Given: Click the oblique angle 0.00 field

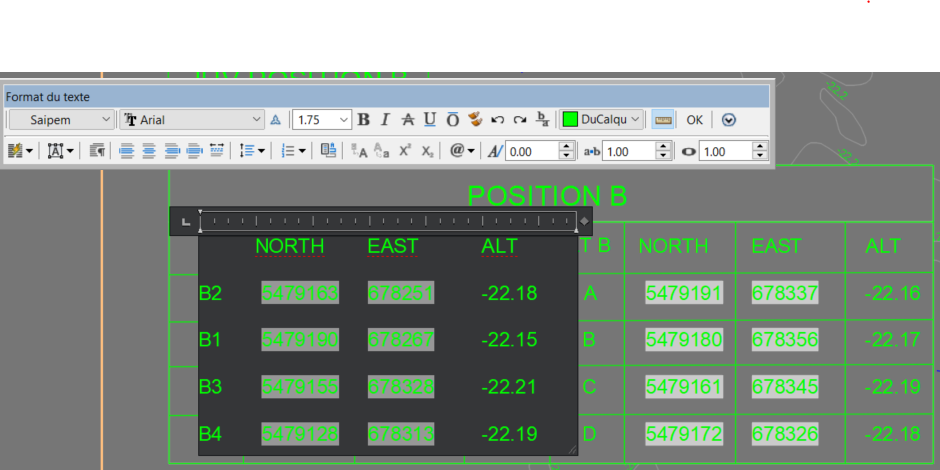Looking at the screenshot, I should tap(532, 152).
